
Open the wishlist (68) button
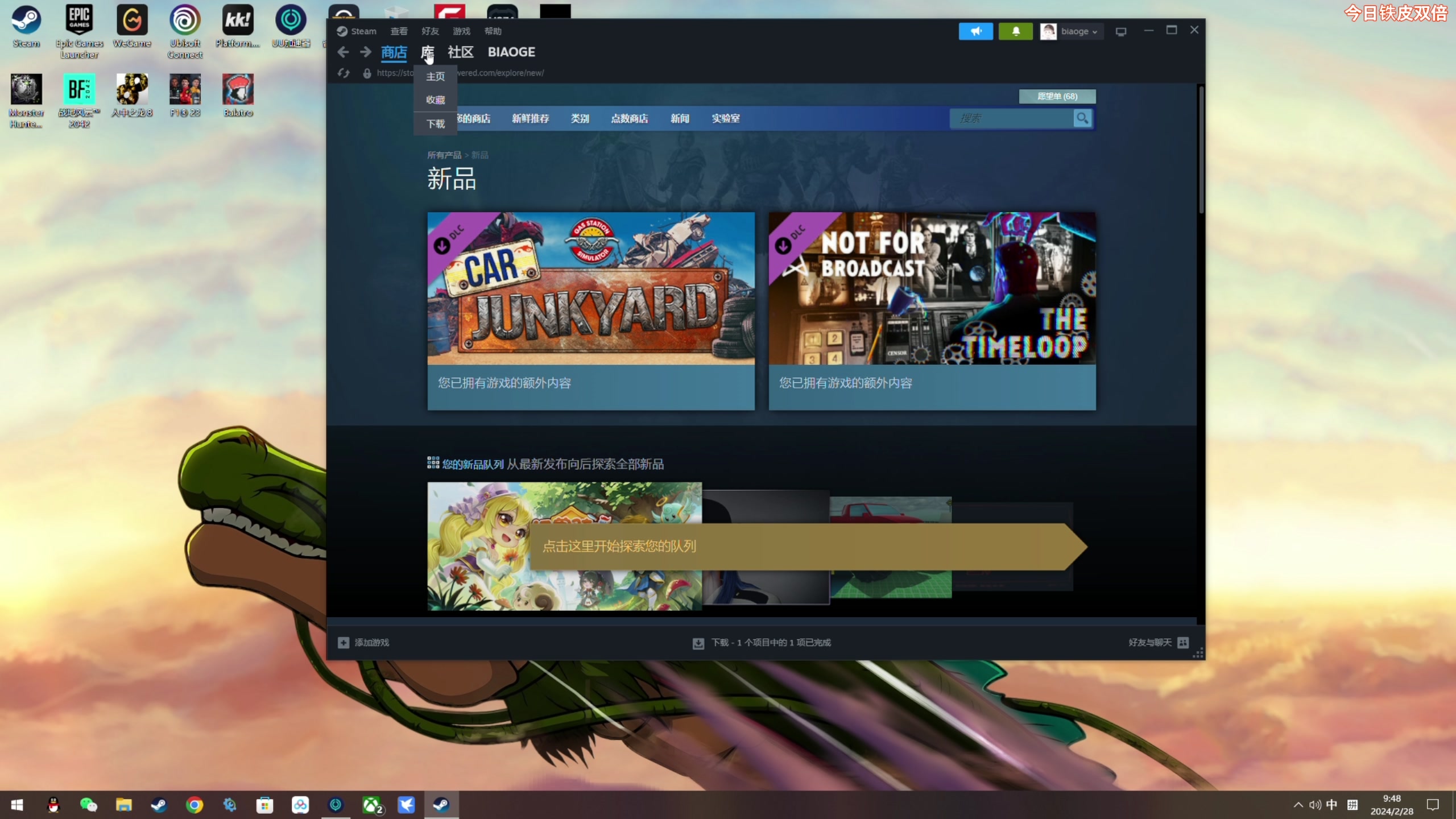1057,96
